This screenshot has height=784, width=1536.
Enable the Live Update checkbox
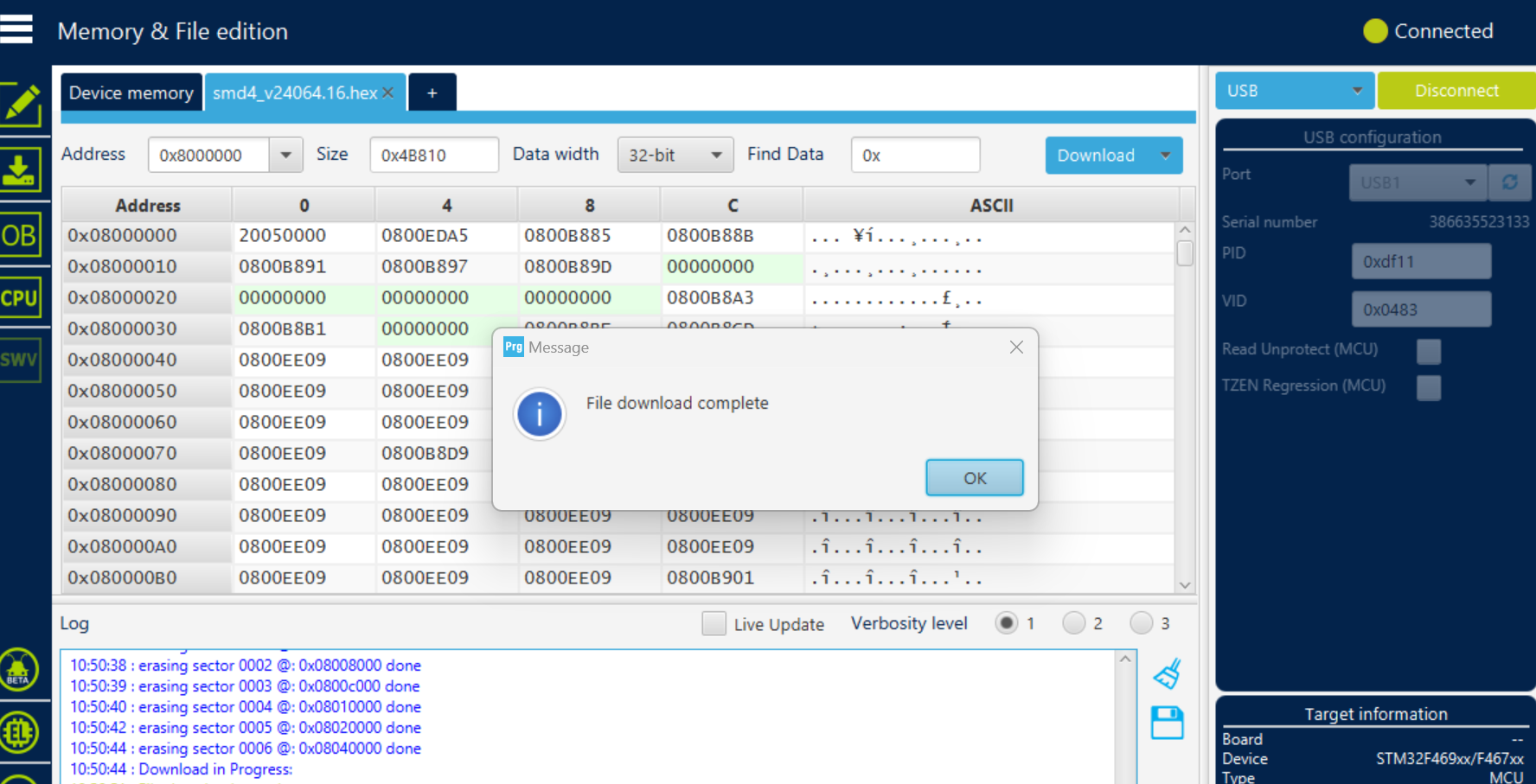[x=714, y=623]
